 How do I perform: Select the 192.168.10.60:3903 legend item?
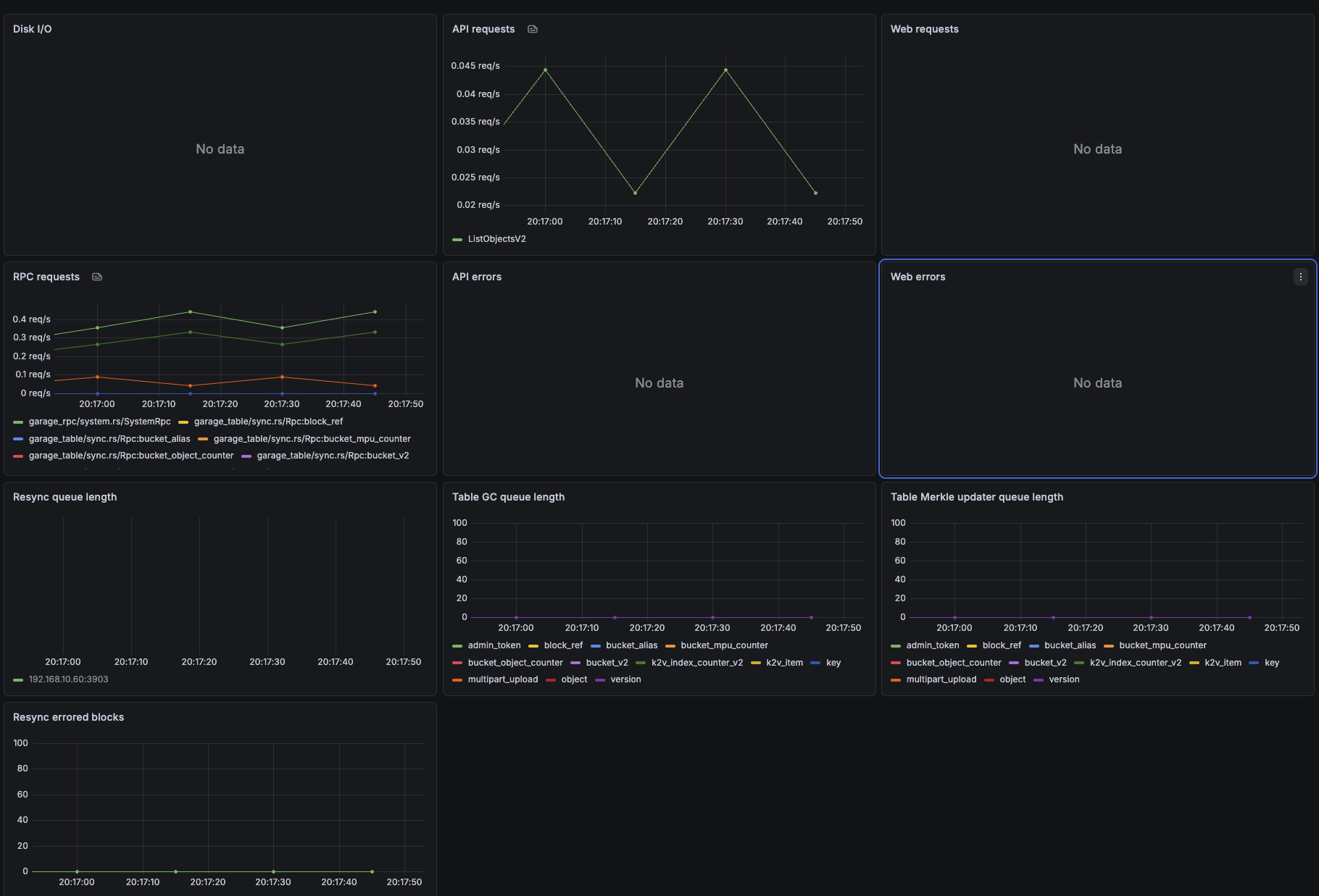pyautogui.click(x=68, y=679)
